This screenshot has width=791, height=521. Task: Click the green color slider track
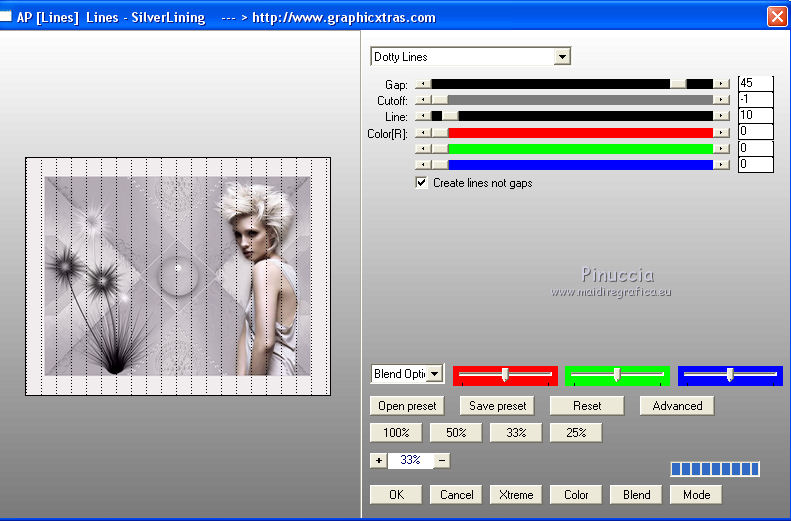[572, 149]
